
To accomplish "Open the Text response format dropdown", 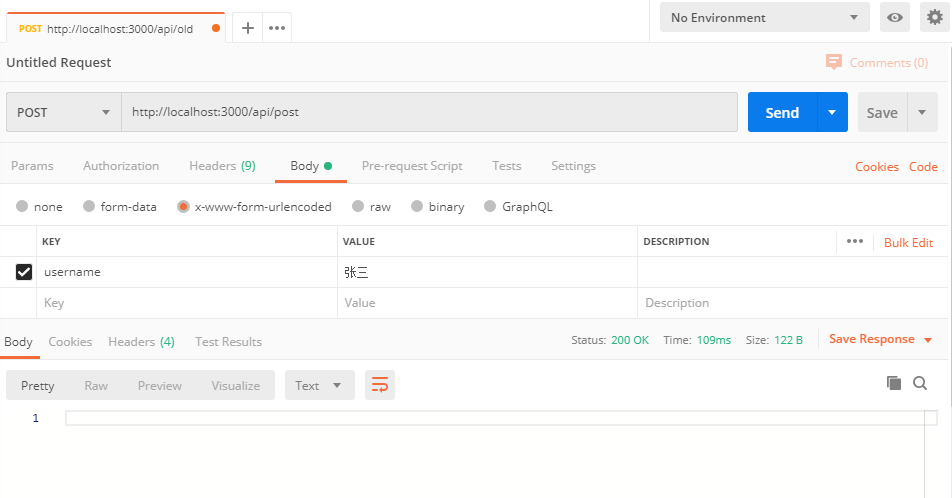I will click(x=319, y=385).
